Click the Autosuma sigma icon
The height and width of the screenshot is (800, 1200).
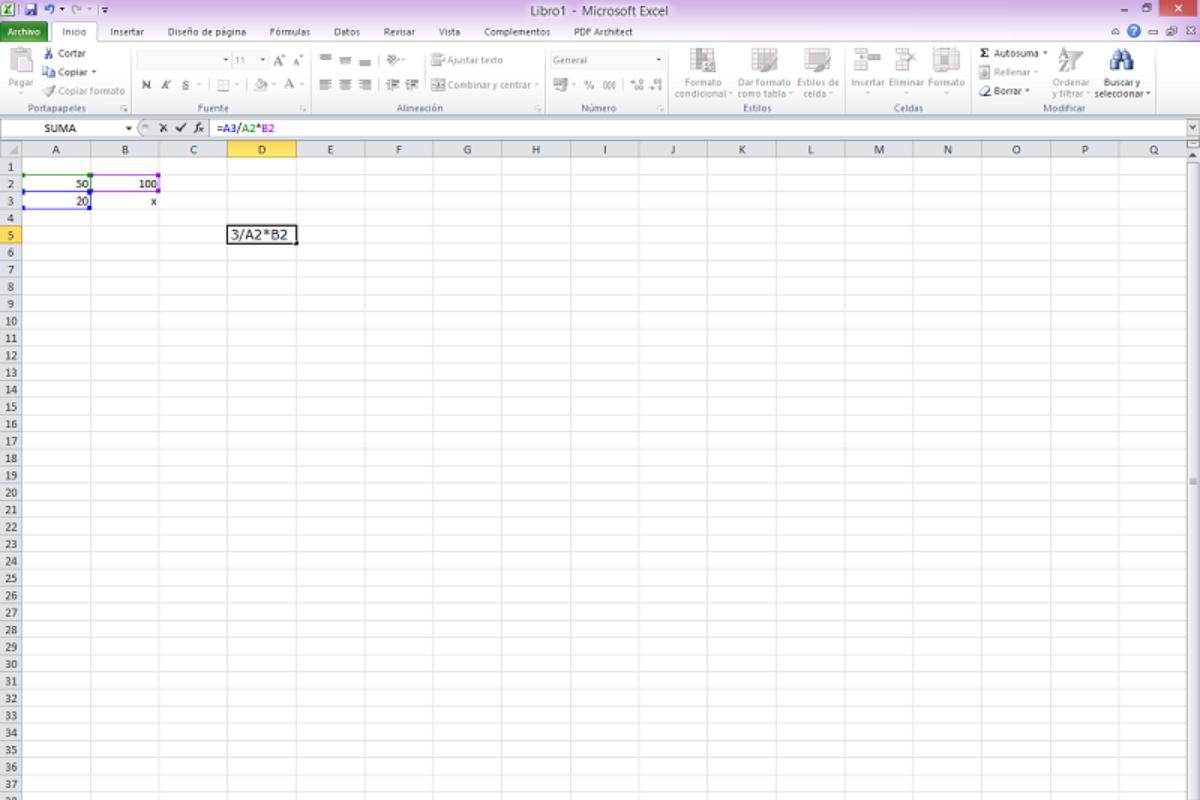coord(985,53)
